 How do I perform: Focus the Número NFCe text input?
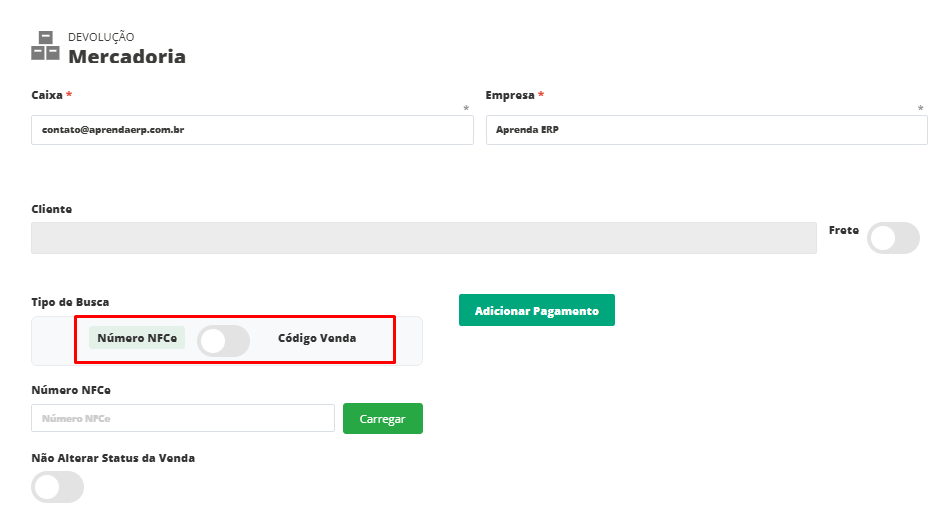[182, 418]
